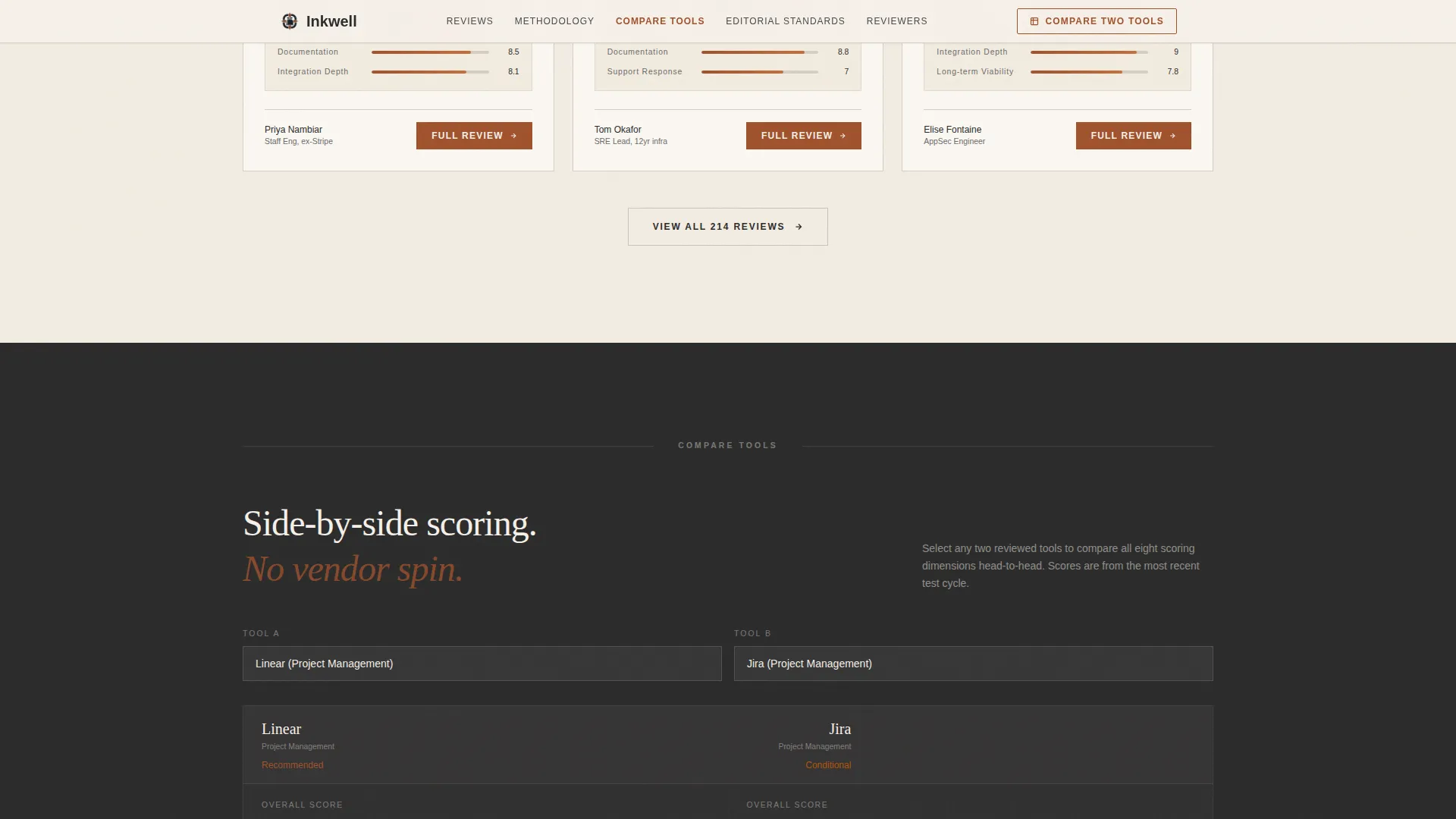Click the Support Response 7 score bar

click(x=760, y=72)
